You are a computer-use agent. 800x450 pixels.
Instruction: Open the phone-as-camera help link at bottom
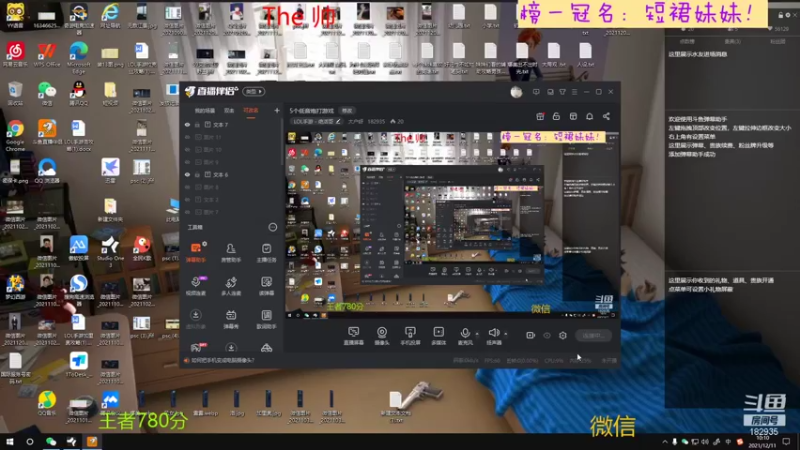(222, 360)
